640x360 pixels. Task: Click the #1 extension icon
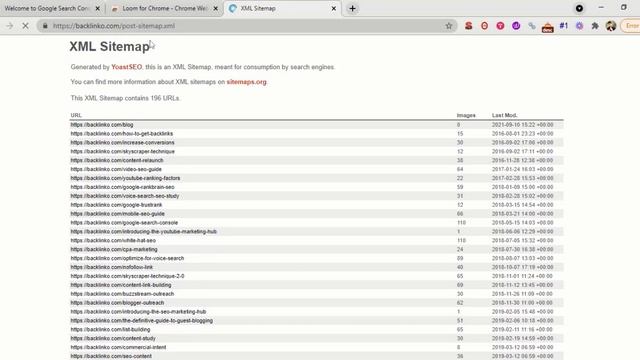564,26
